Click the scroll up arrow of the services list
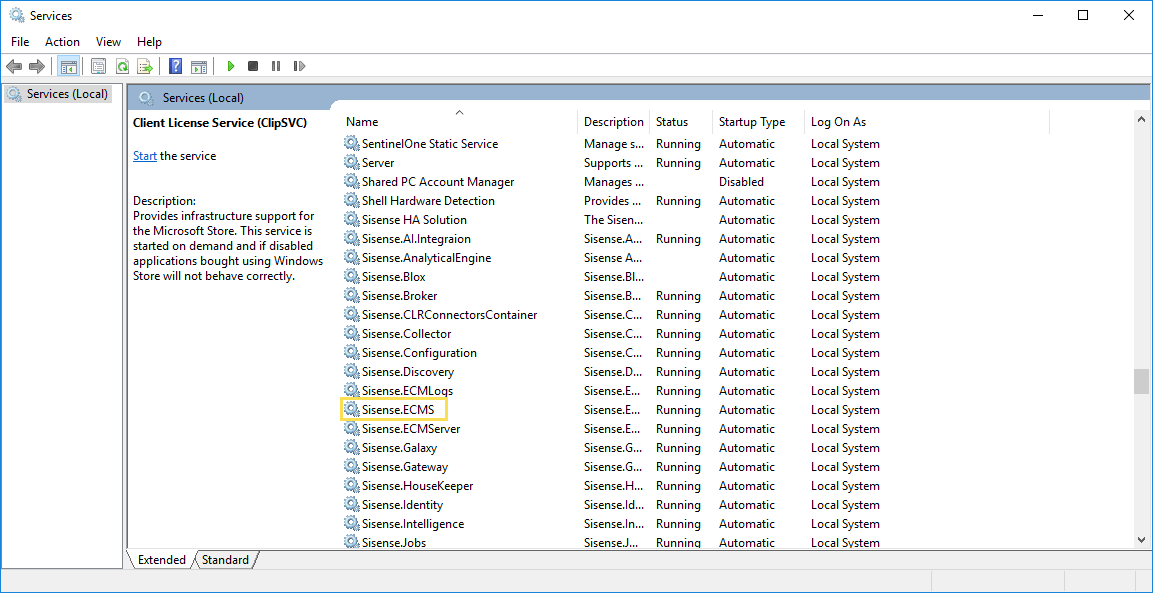Screen dimensions: 1153x593 click(x=1140, y=118)
